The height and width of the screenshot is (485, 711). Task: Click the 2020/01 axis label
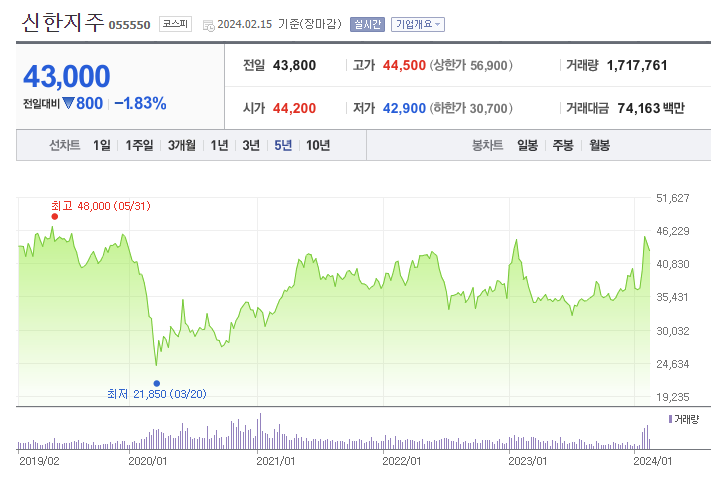tap(148, 461)
